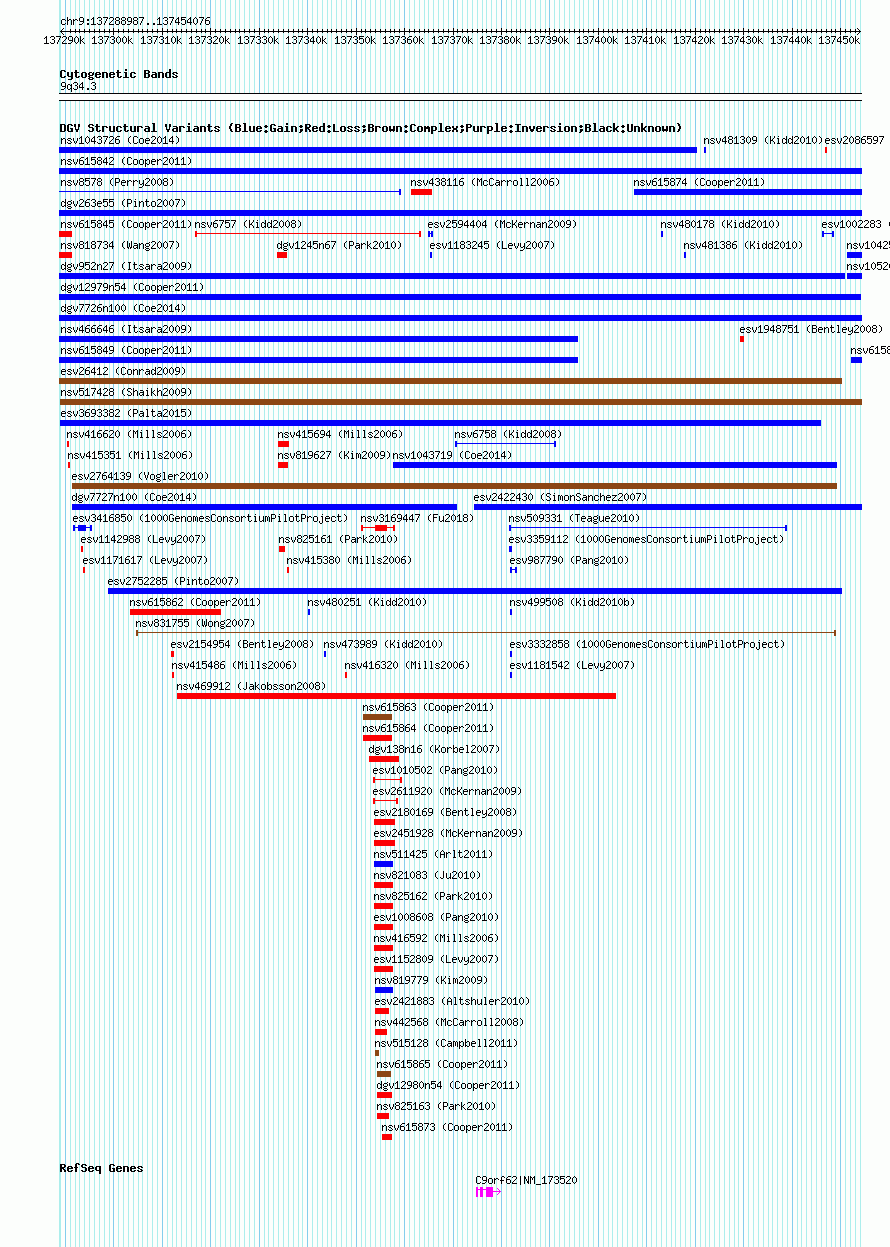The width and height of the screenshot is (890, 1247).
Task: Click nsv819779 (Kim2009) label
Action: (x=431, y=980)
